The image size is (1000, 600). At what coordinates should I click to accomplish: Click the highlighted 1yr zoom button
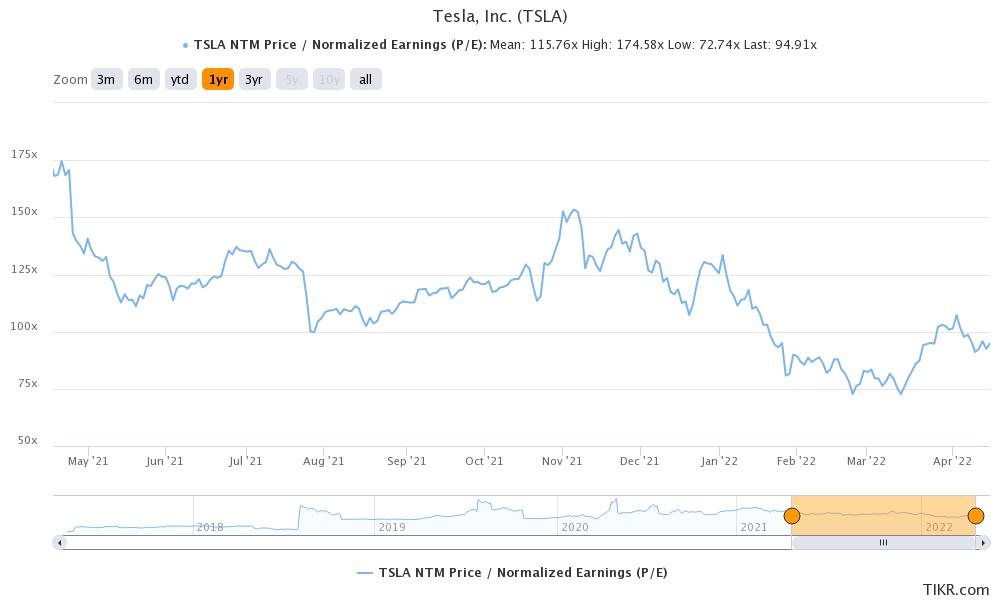[218, 80]
